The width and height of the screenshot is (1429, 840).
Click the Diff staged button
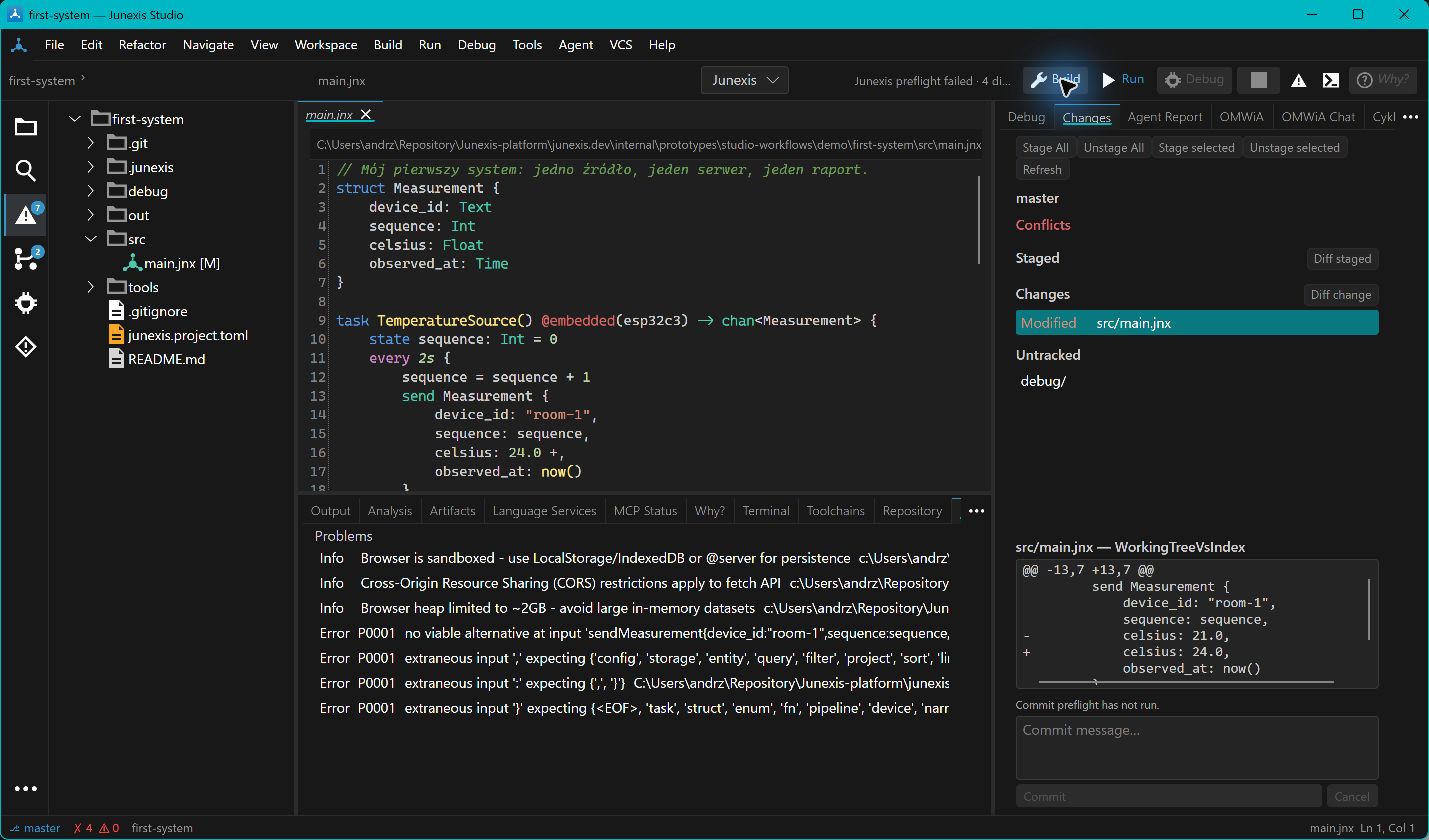1342,259
